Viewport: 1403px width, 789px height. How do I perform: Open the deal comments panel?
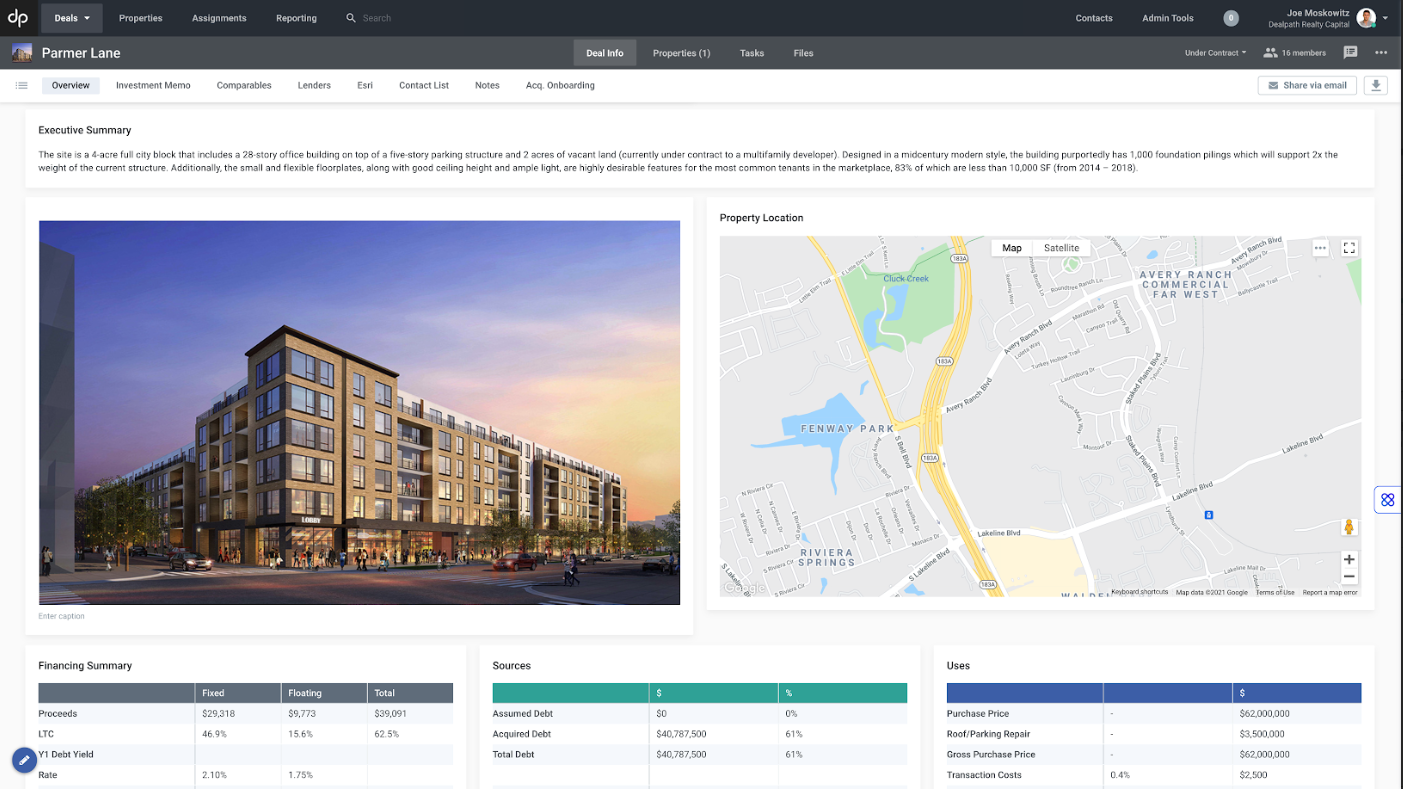pyautogui.click(x=1350, y=52)
